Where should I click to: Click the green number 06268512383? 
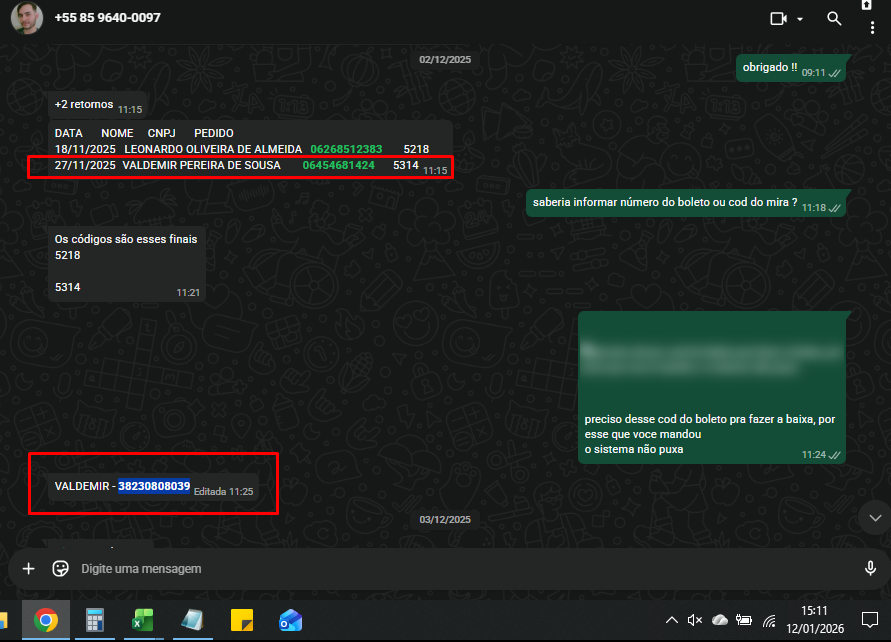pyautogui.click(x=346, y=149)
